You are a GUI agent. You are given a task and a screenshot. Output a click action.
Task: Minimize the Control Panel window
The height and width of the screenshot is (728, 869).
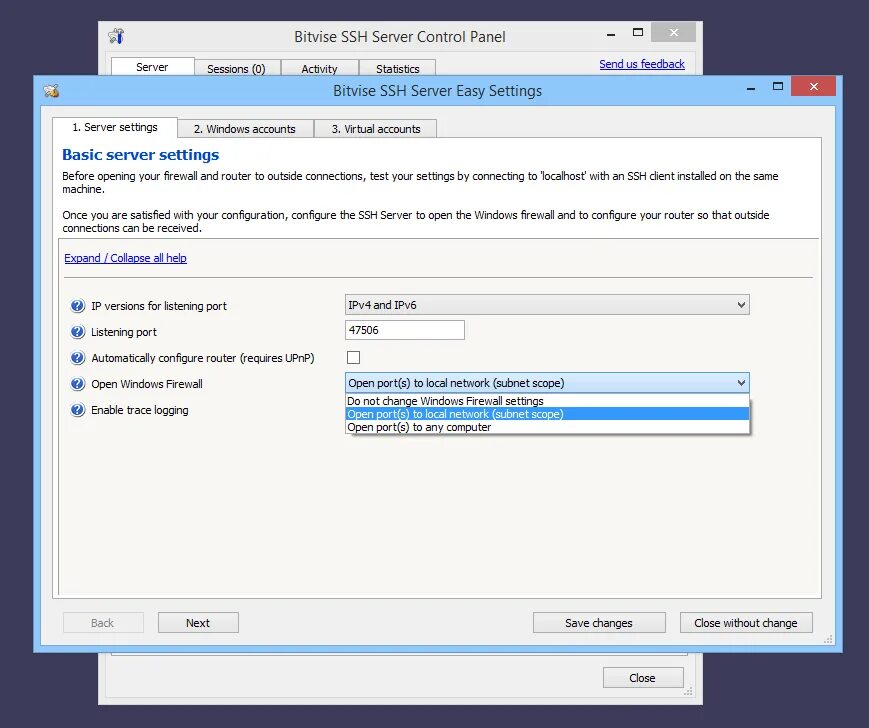click(611, 33)
